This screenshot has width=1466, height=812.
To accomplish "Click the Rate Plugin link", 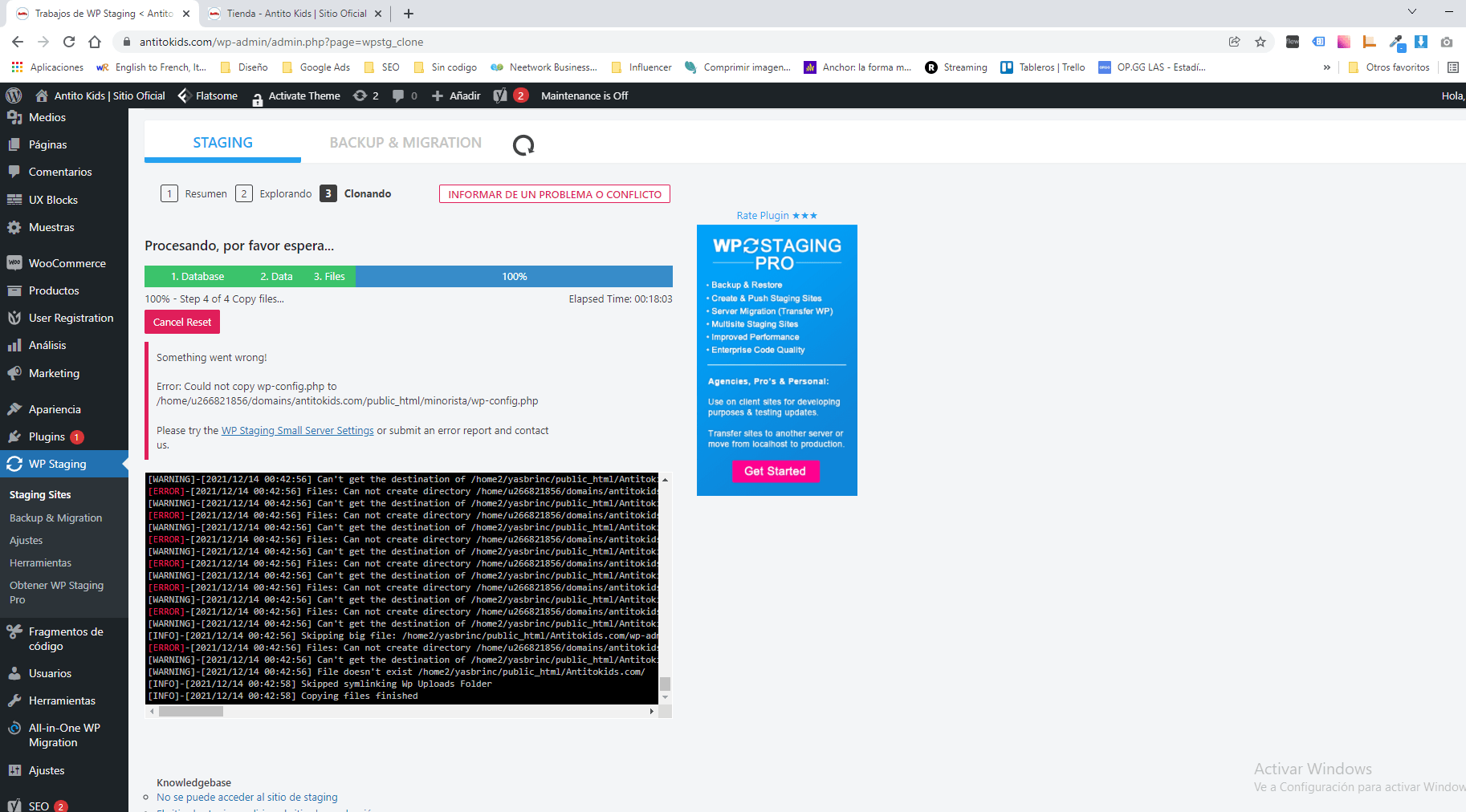I will click(x=776, y=215).
